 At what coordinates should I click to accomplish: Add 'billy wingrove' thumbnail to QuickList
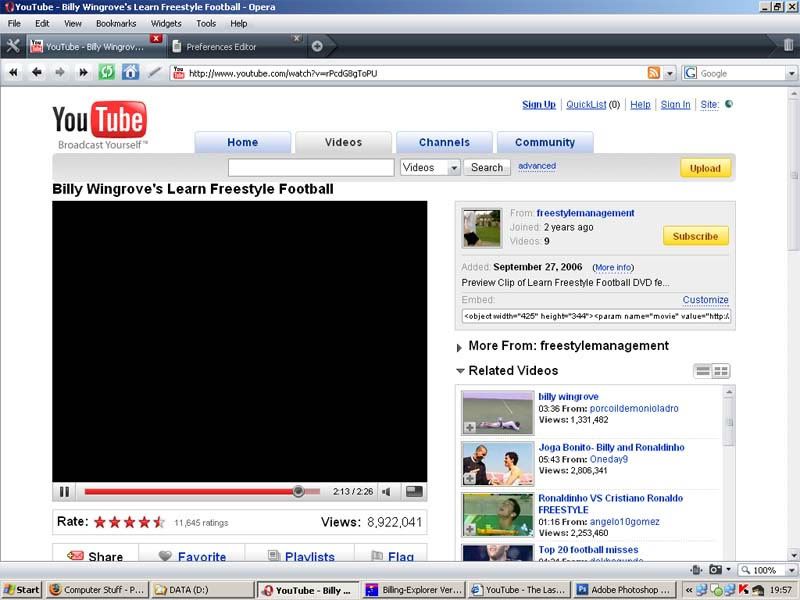point(470,428)
